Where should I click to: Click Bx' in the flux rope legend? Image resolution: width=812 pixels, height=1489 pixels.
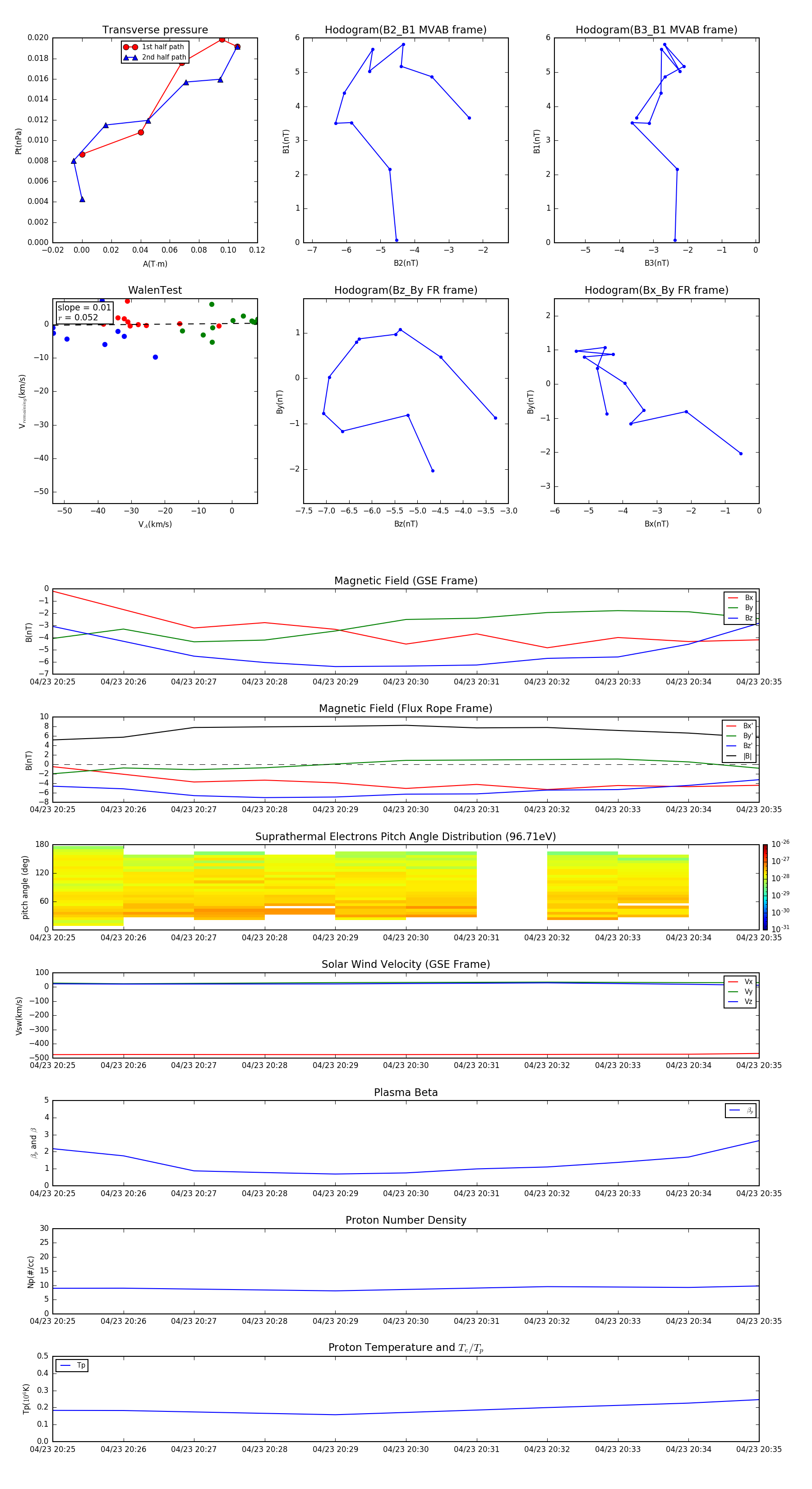point(740,726)
